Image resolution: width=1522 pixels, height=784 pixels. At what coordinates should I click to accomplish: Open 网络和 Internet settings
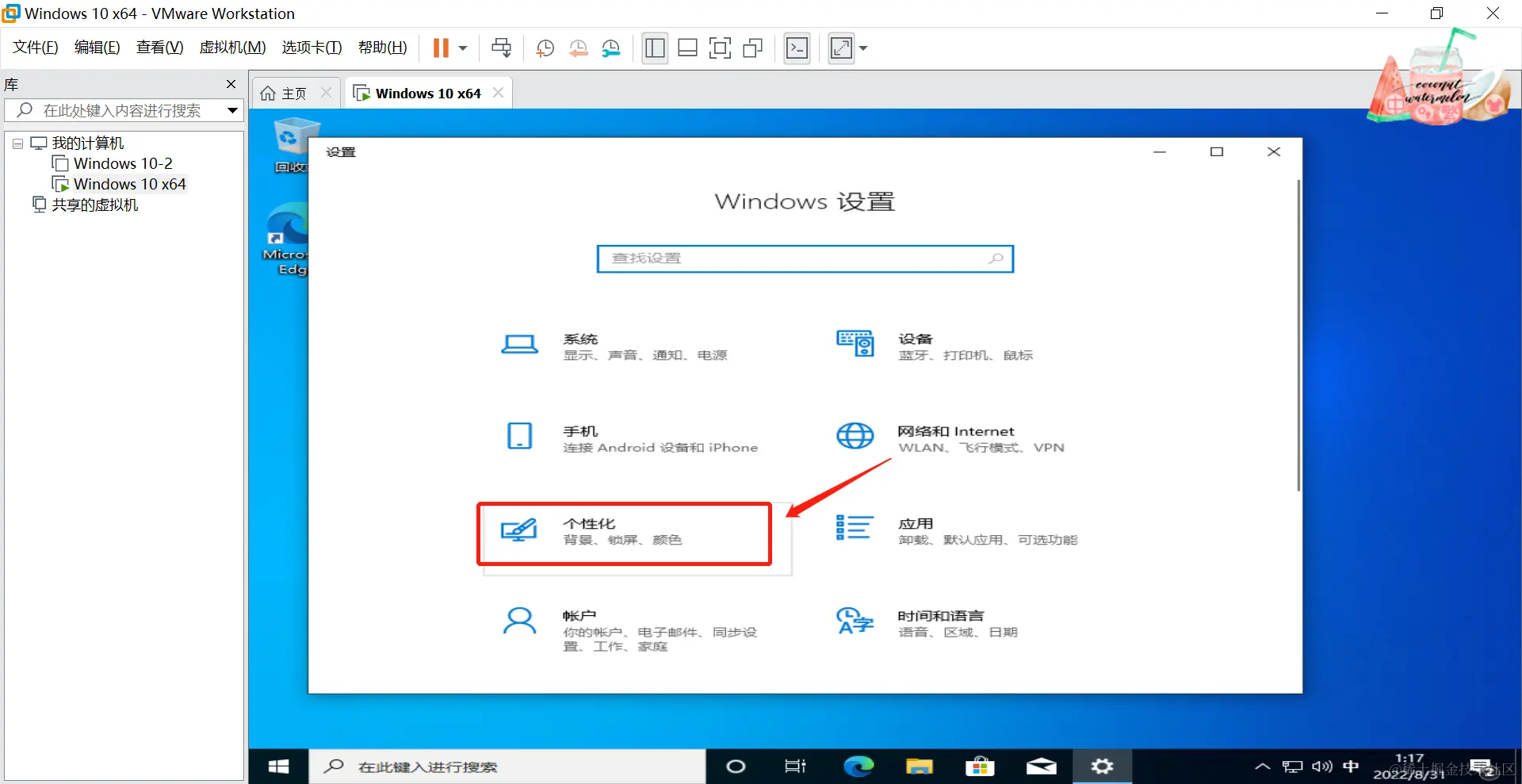[950, 438]
